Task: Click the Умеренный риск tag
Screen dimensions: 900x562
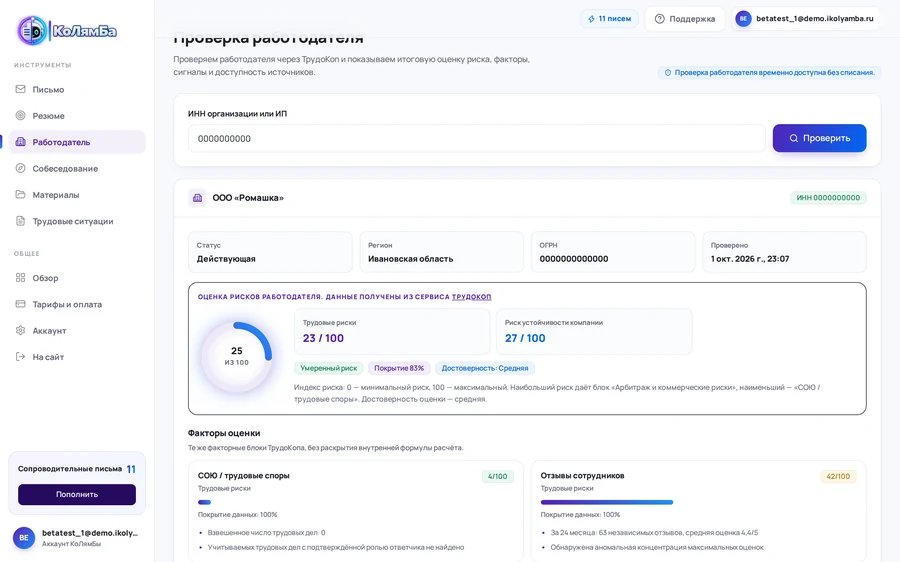Action: pyautogui.click(x=328, y=368)
